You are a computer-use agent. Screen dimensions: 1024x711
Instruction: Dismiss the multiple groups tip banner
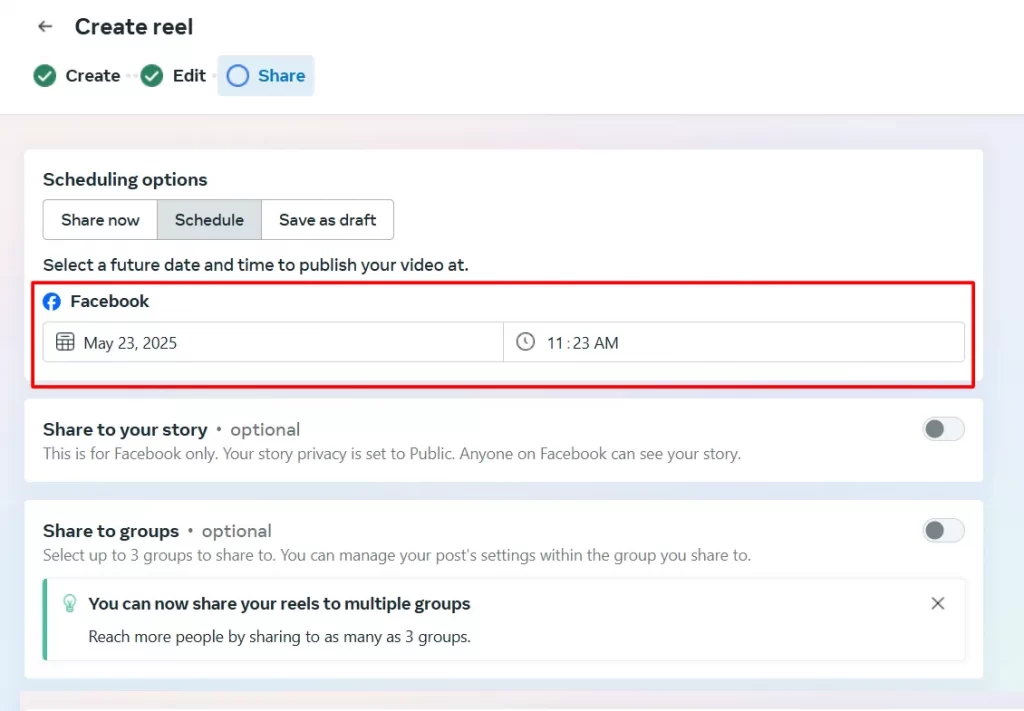[x=938, y=603]
